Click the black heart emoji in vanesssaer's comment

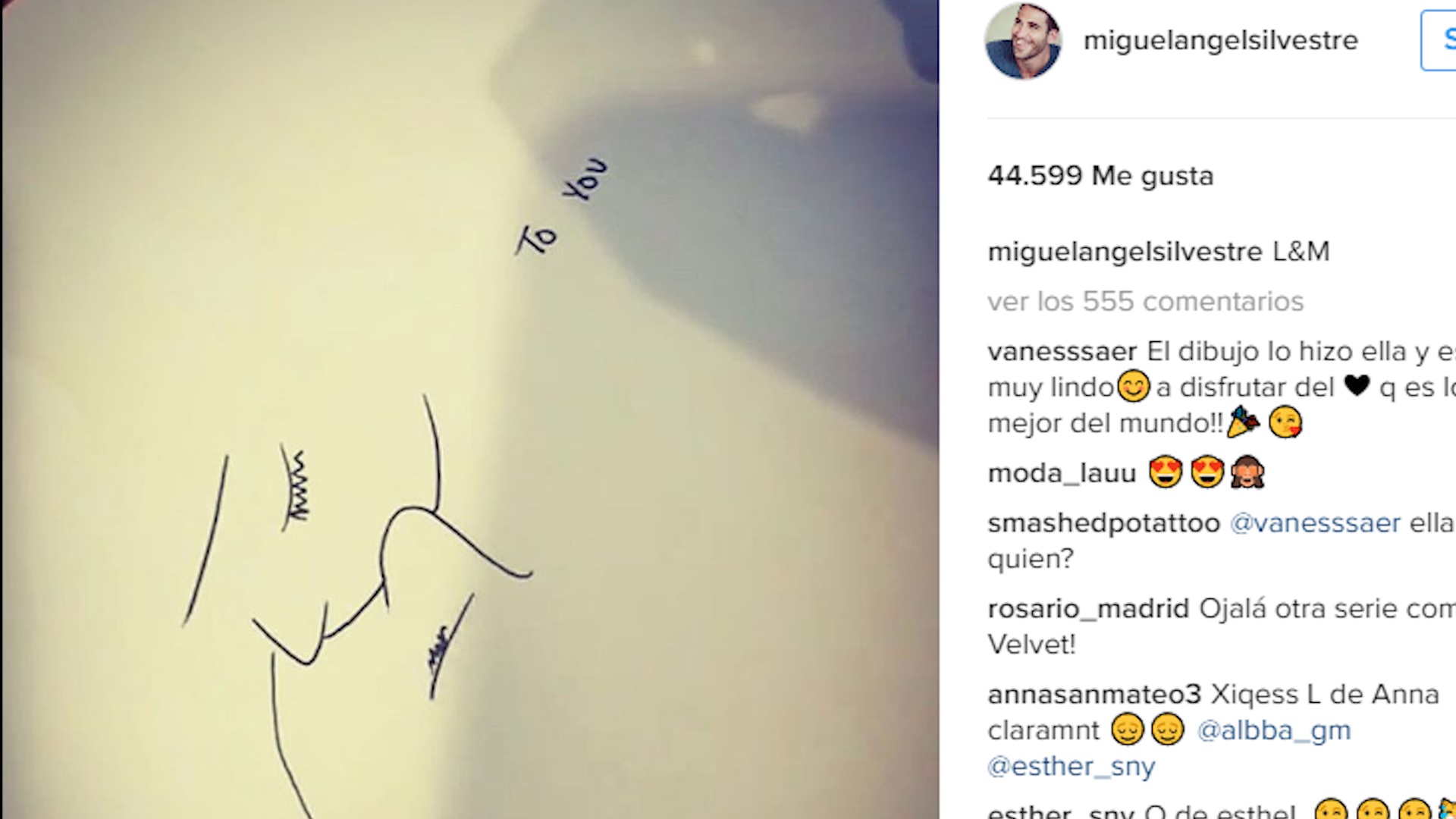pos(1357,387)
